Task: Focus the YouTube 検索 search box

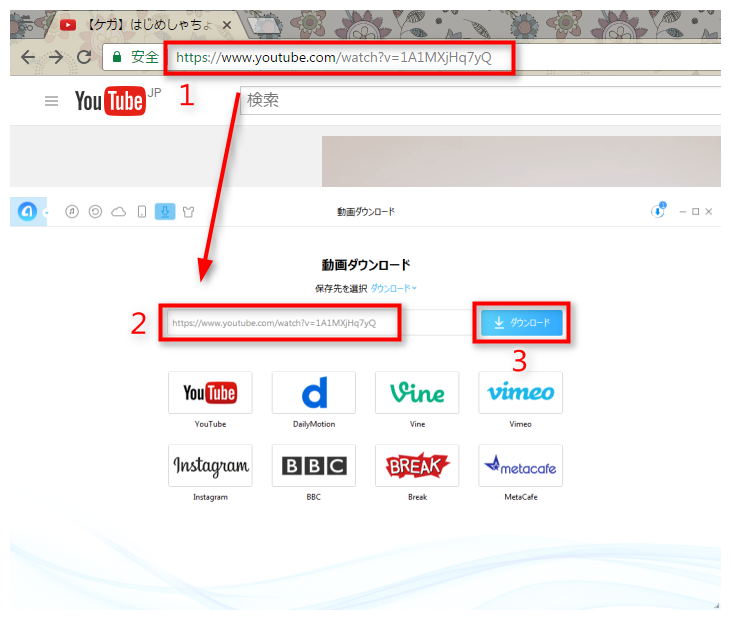Action: pyautogui.click(x=480, y=100)
